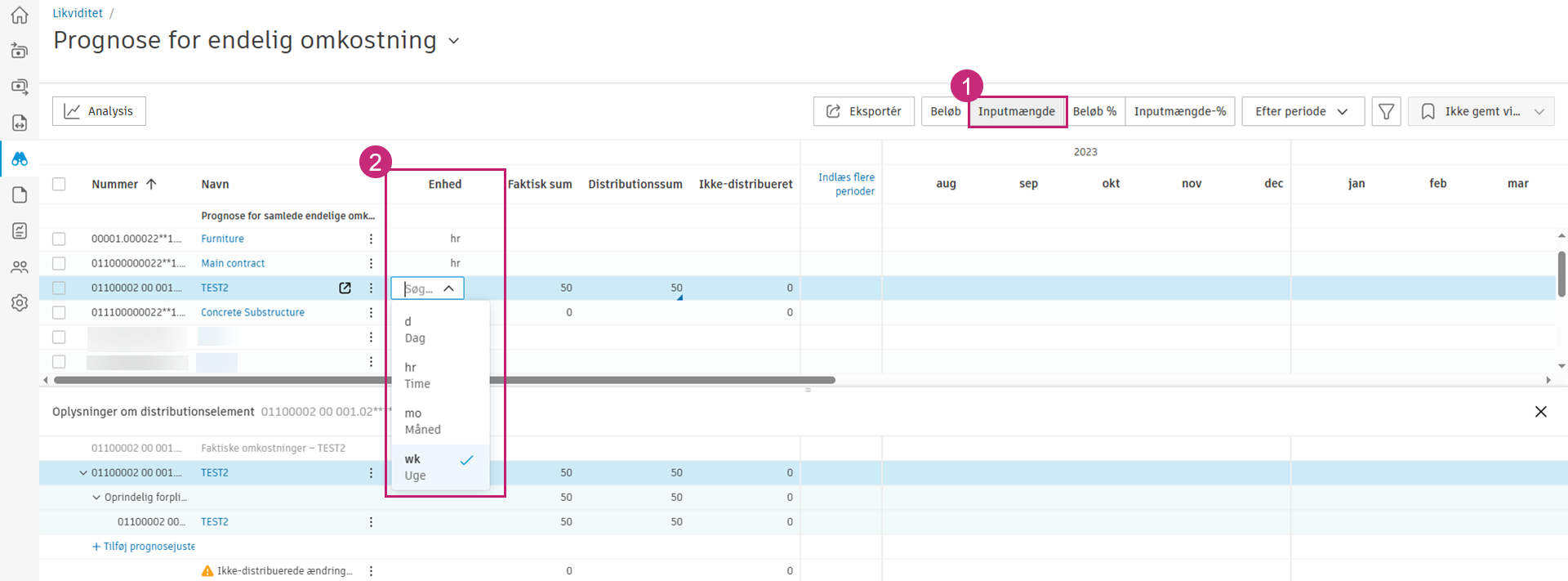
Task: Open the Efter periode dropdown
Action: pos(1303,111)
